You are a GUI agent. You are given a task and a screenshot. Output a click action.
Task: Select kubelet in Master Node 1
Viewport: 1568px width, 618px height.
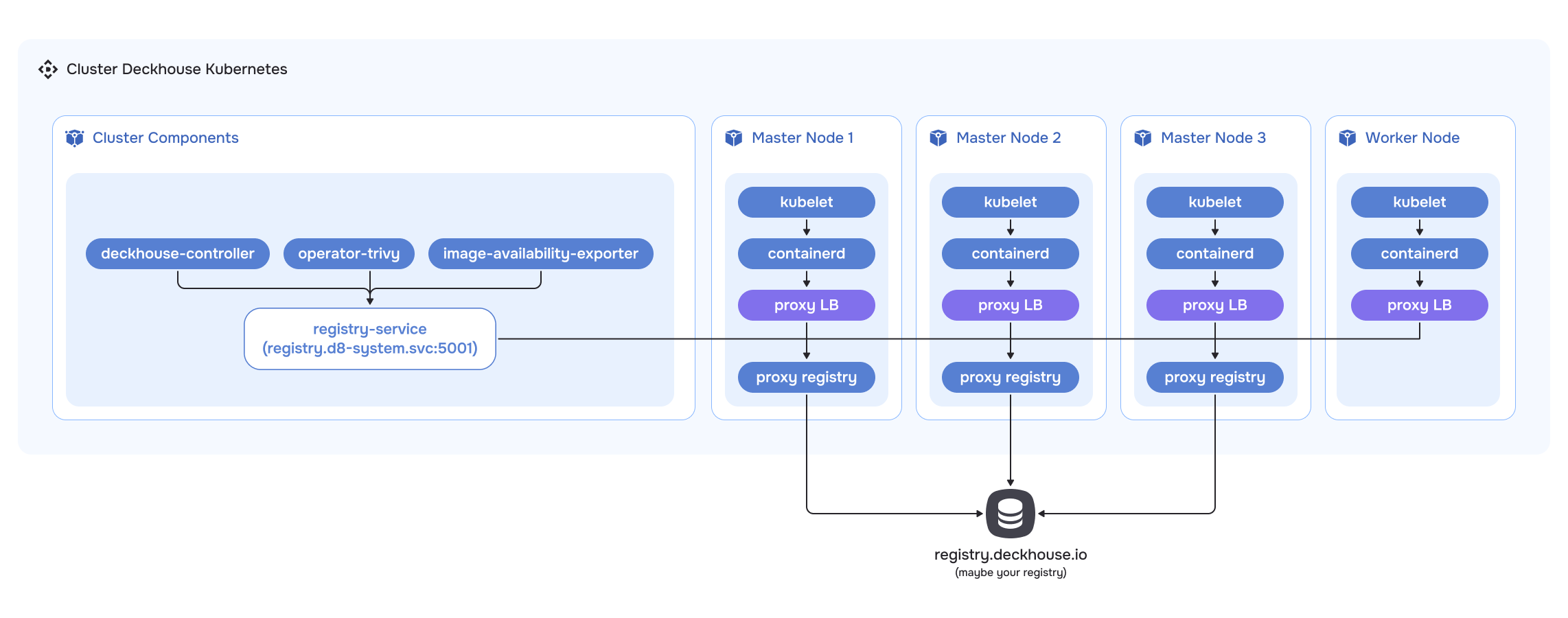point(806,202)
